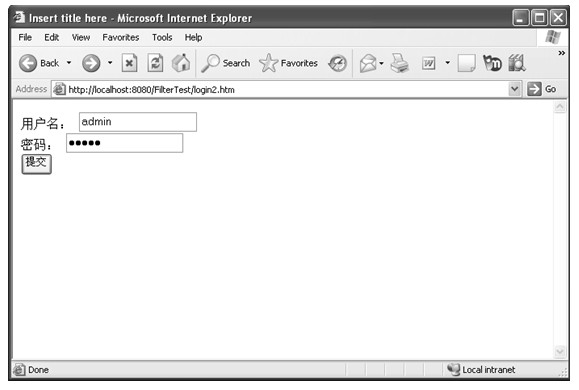Open the Search pane magnifier icon

(210, 63)
